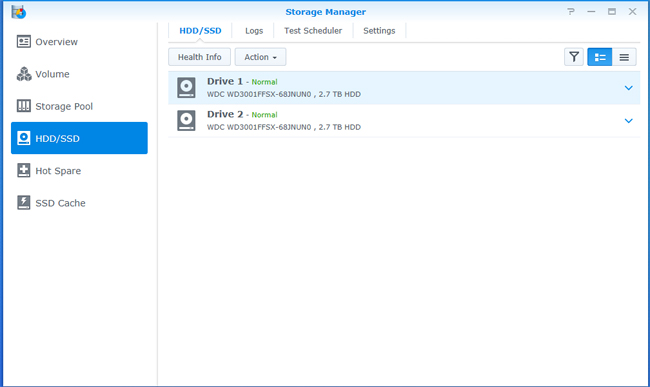
Task: Expand Drive 2 details chevron
Action: [628, 121]
